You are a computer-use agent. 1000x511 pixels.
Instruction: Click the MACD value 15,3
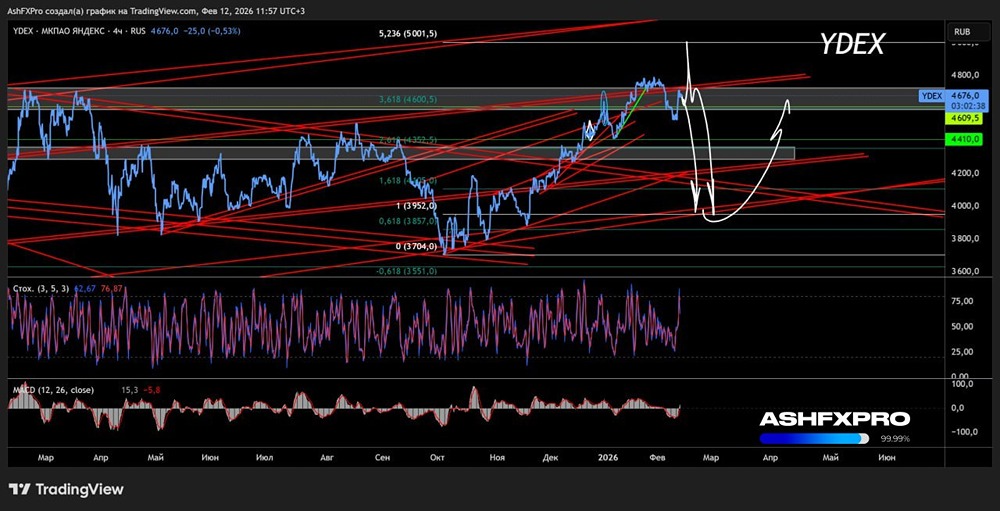pos(128,390)
